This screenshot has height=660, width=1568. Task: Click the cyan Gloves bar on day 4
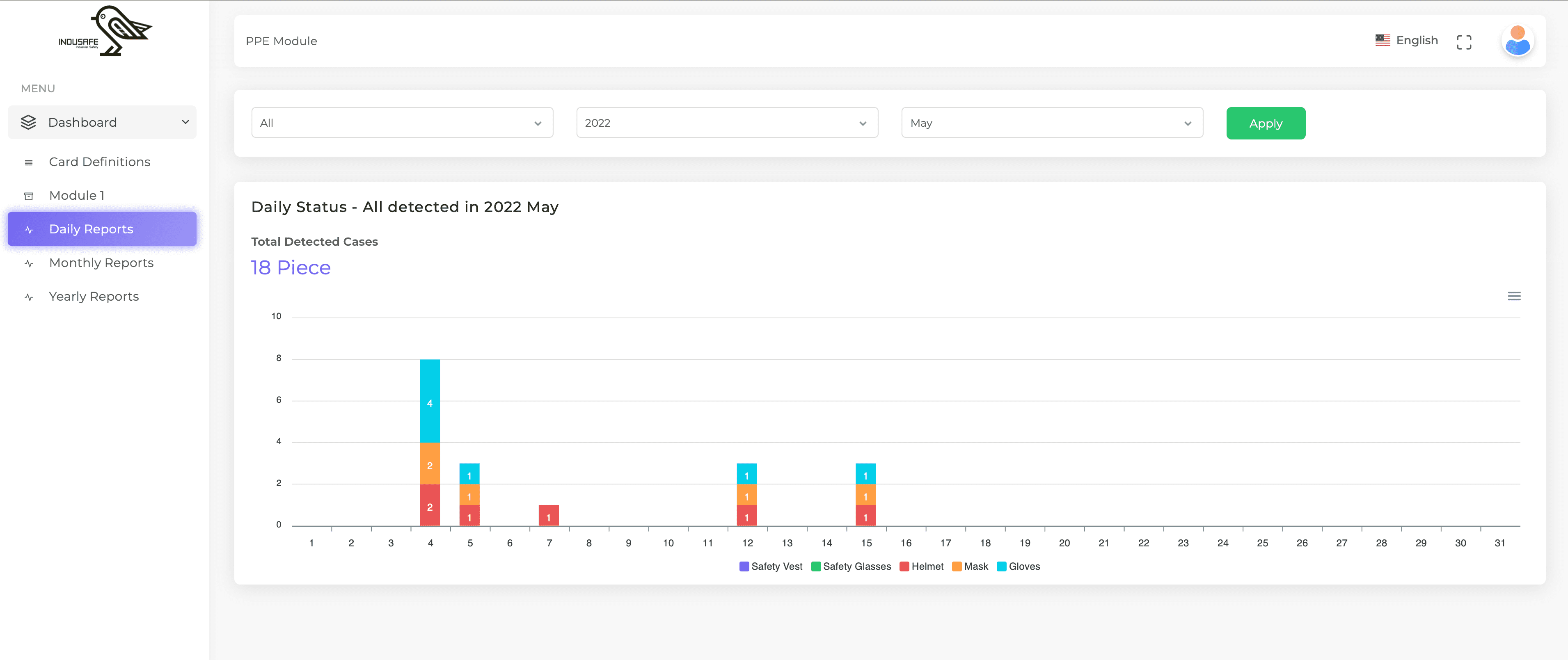click(430, 401)
